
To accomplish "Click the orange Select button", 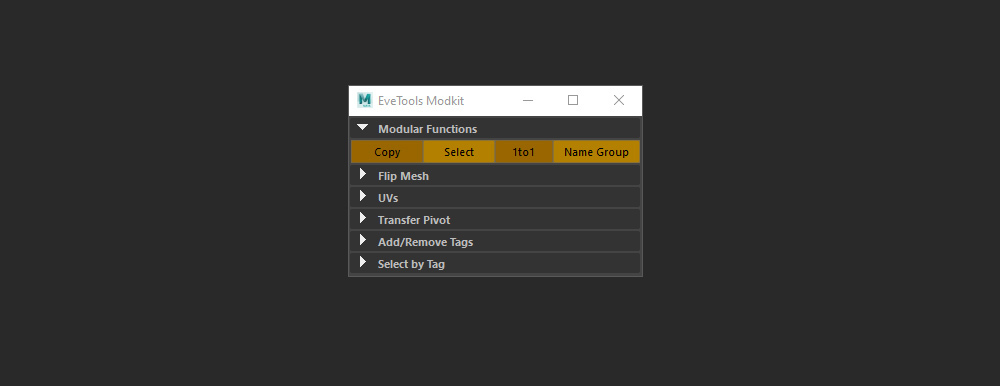I will 459,152.
